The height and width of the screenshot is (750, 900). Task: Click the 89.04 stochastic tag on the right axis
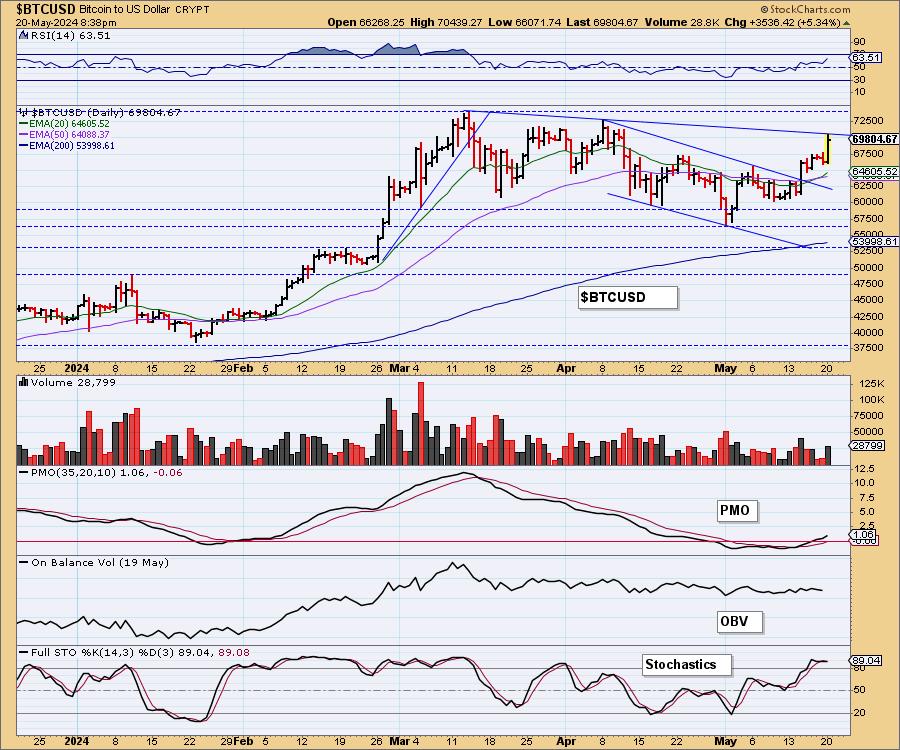point(866,660)
